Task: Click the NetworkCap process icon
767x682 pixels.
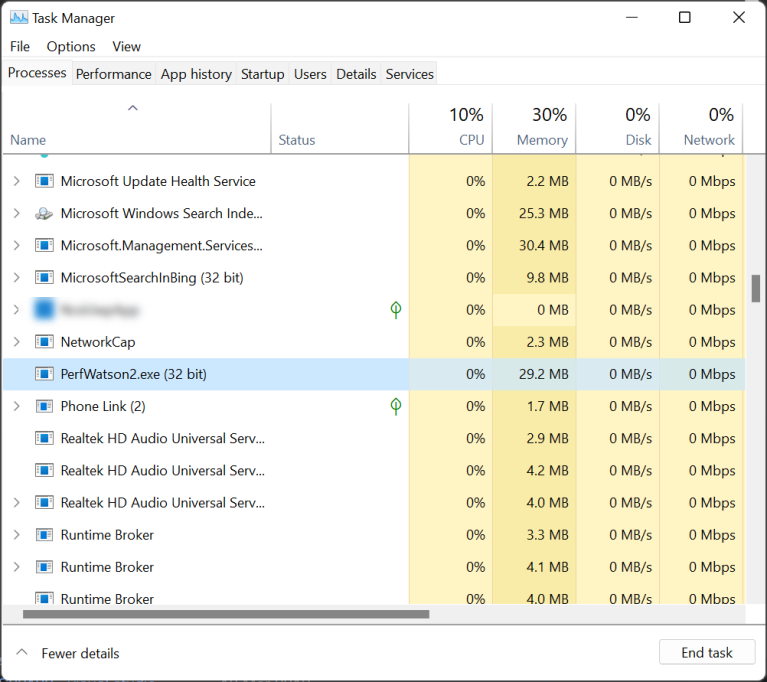Action: point(44,342)
